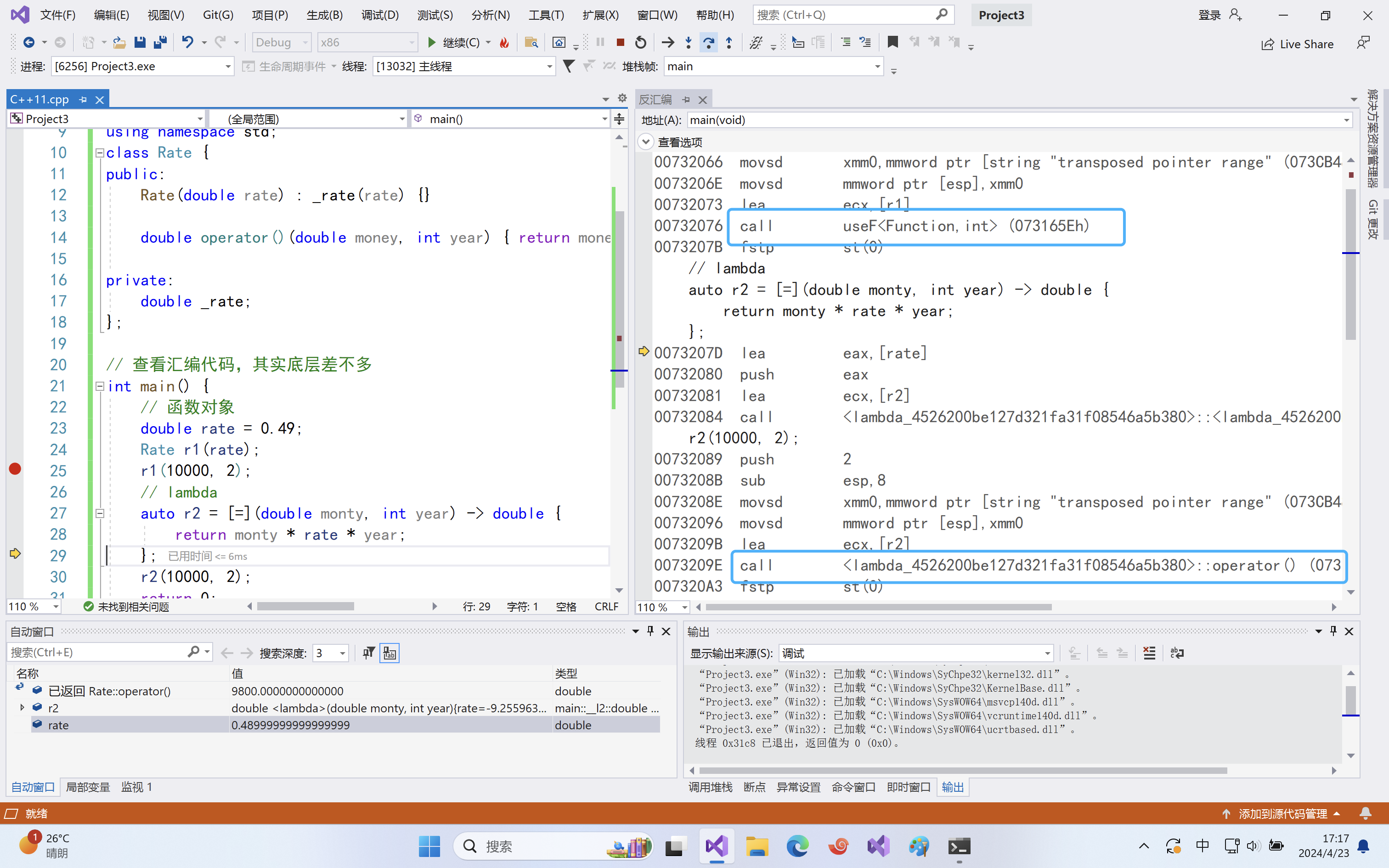The width and height of the screenshot is (1389, 868).
Task: Click the editor horizontal scrollbar thumb
Action: (x=305, y=606)
